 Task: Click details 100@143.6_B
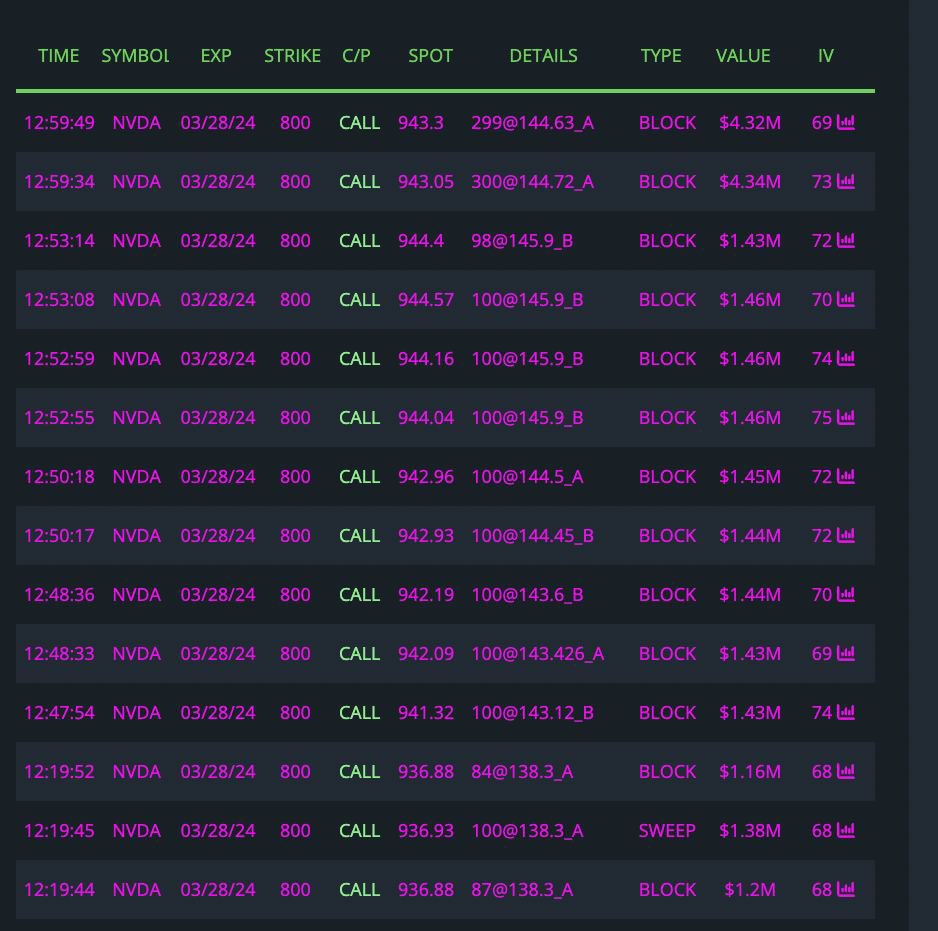[527, 594]
